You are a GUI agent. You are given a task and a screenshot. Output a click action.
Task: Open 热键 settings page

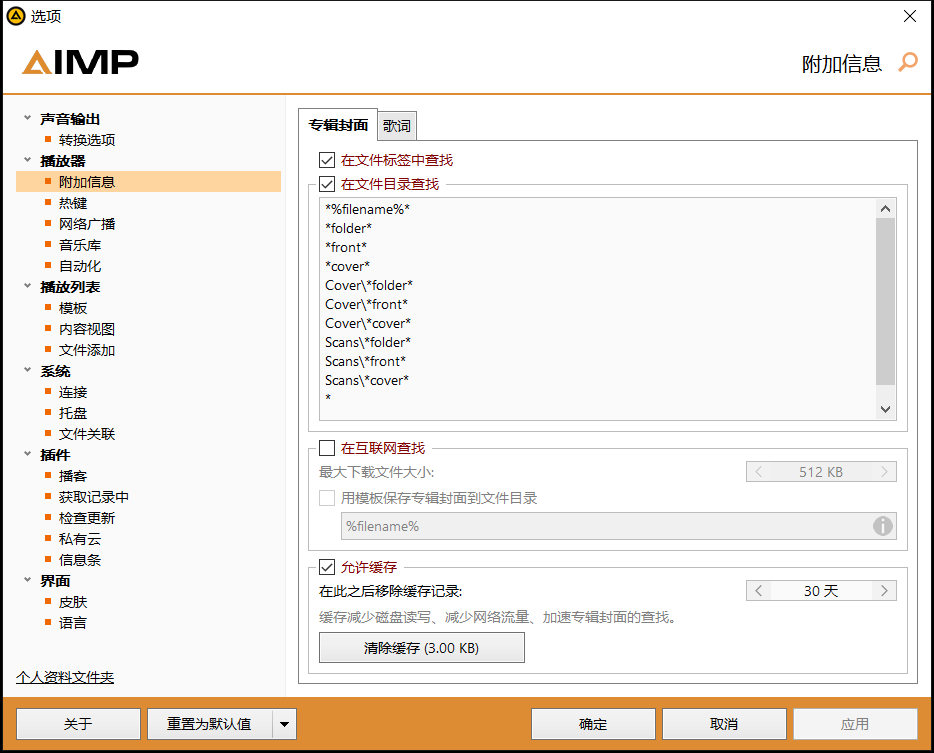tap(73, 203)
